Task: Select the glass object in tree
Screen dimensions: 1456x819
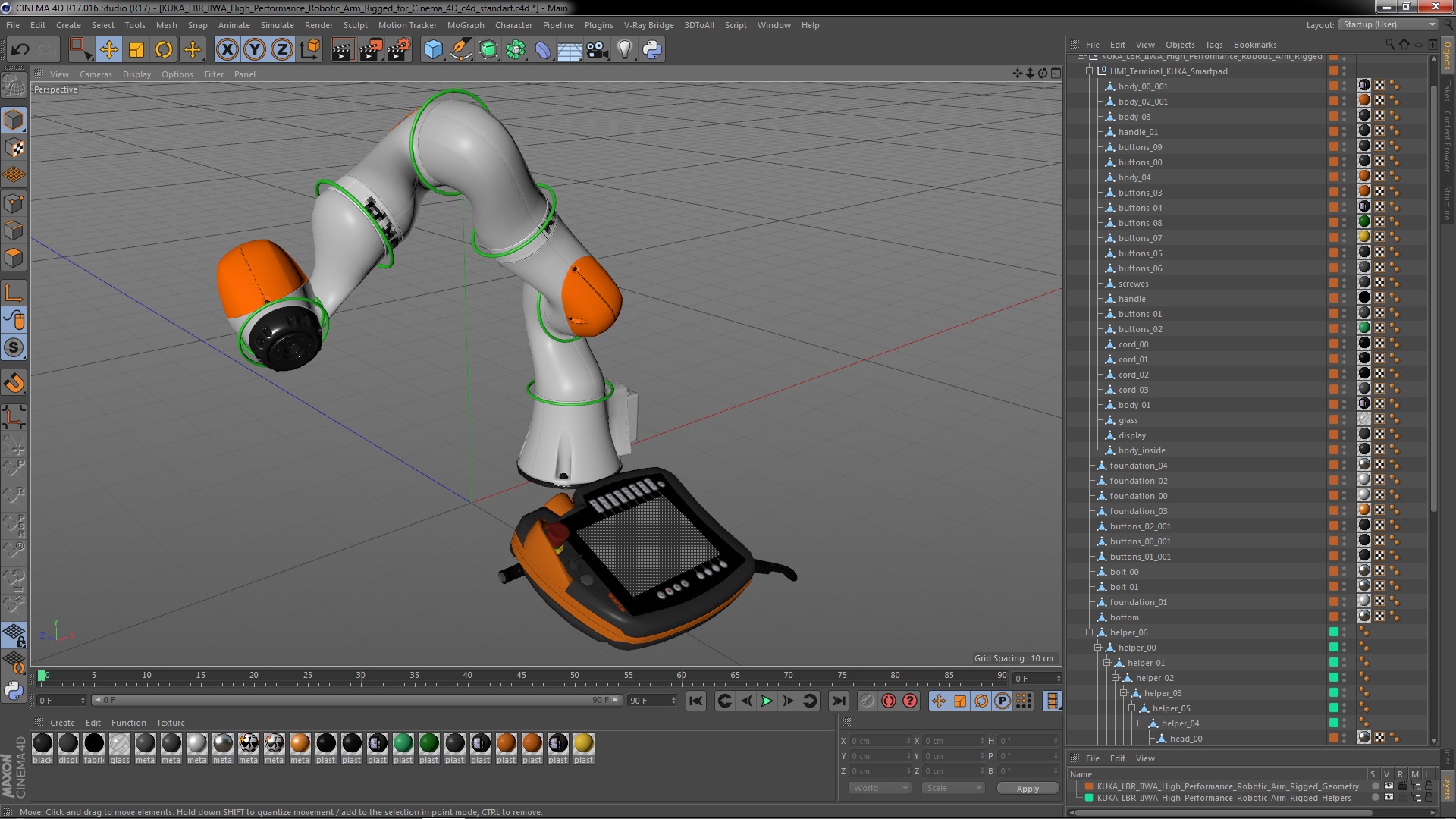Action: 1128,420
